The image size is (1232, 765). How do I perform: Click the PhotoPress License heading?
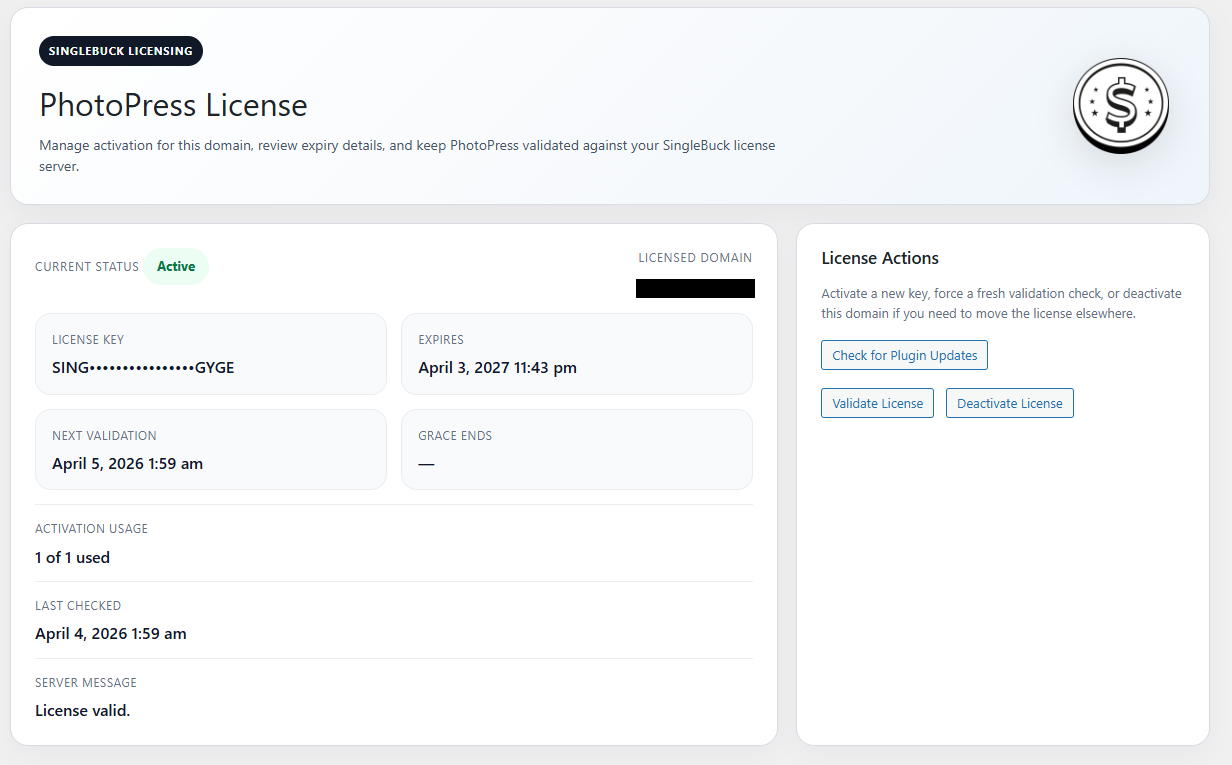pos(173,105)
